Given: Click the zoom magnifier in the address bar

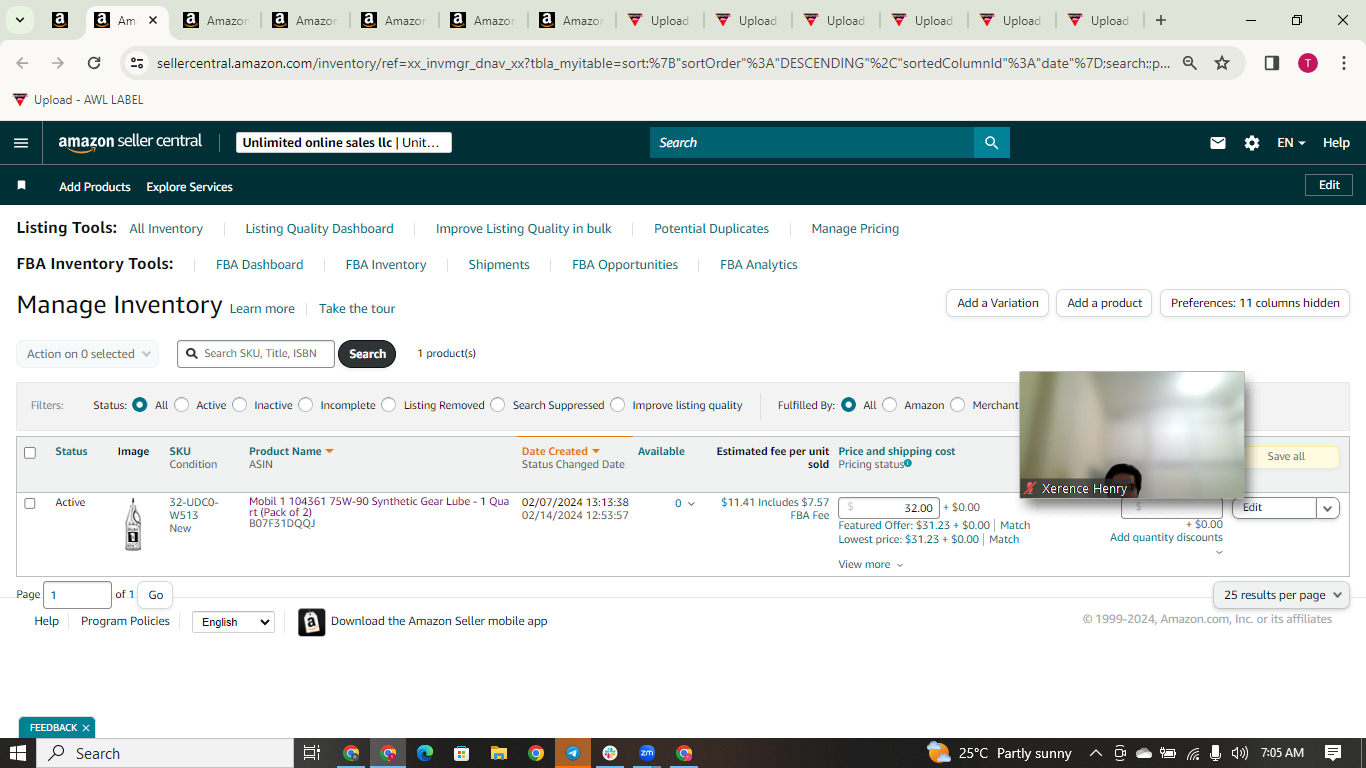Looking at the screenshot, I should coord(1190,63).
